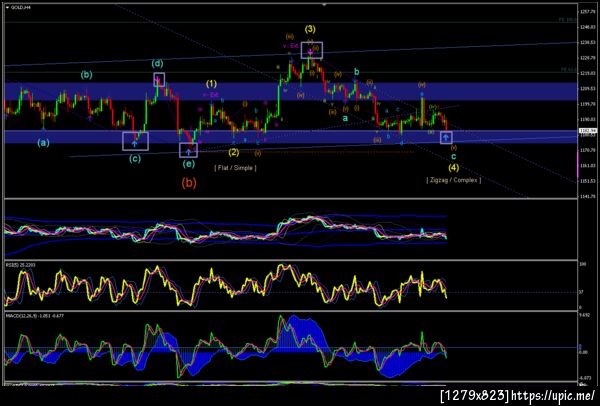Viewport: 600px width, 406px height.
Task: Select the up arrow at the latest candle
Action: click(446, 137)
